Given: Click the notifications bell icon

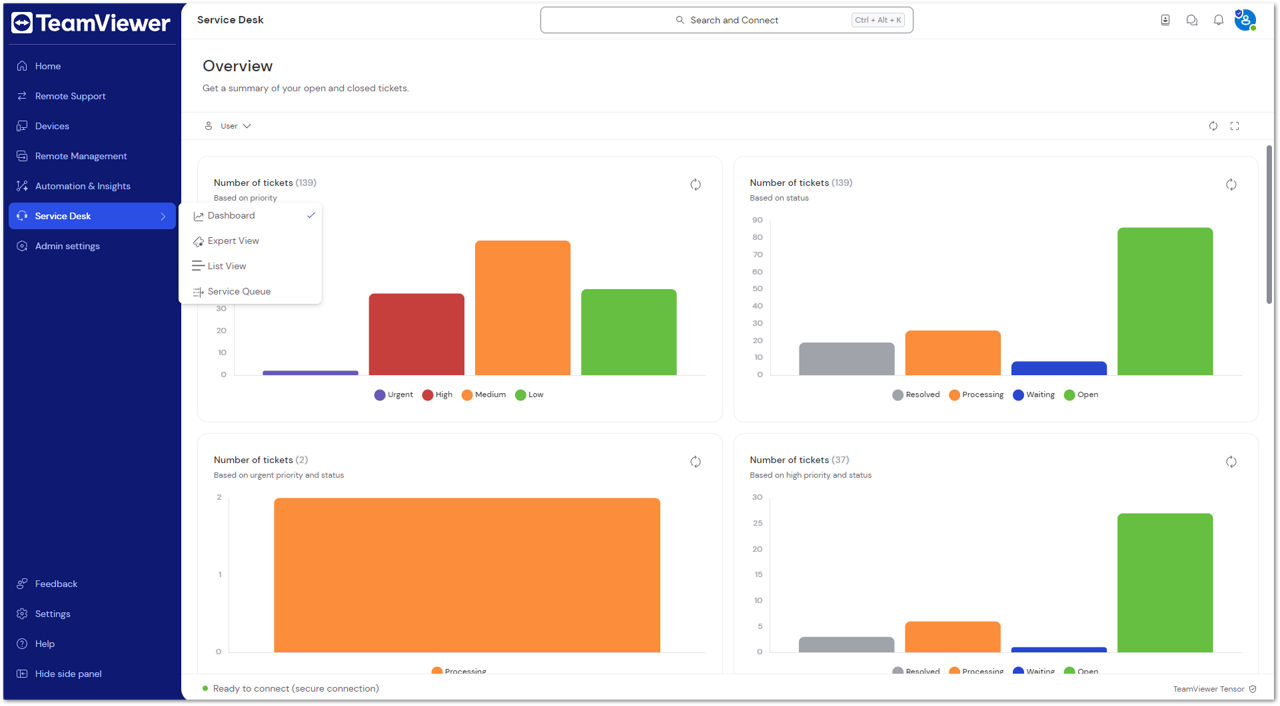Looking at the screenshot, I should (1218, 20).
